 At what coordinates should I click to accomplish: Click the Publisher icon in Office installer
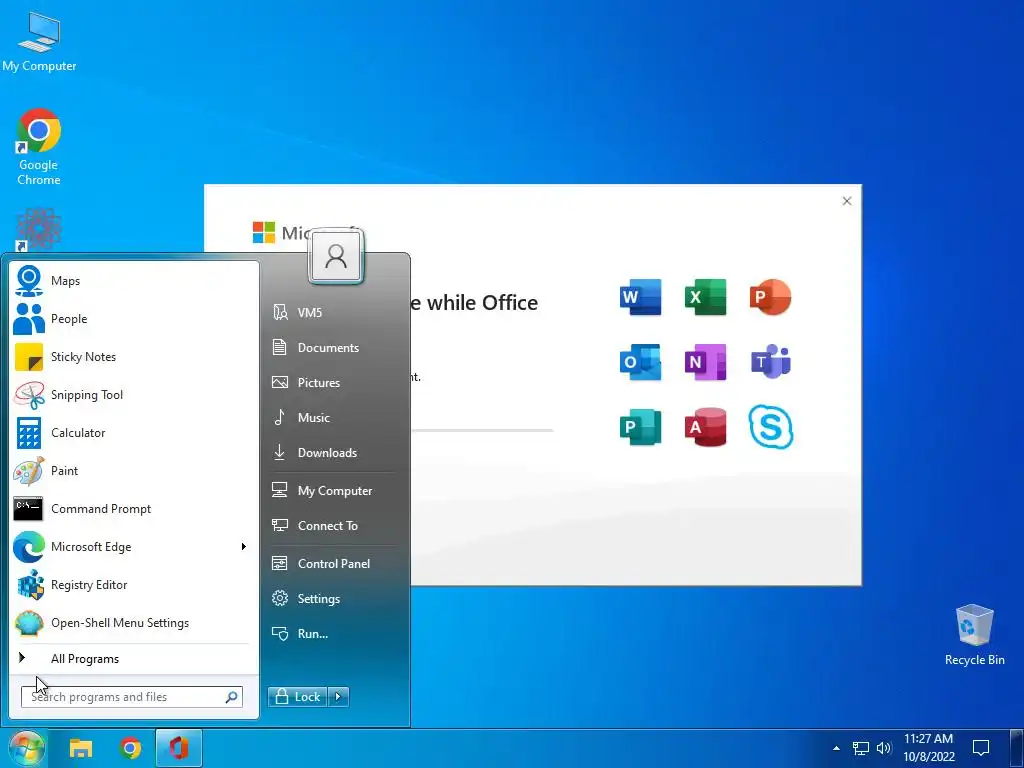(x=640, y=427)
